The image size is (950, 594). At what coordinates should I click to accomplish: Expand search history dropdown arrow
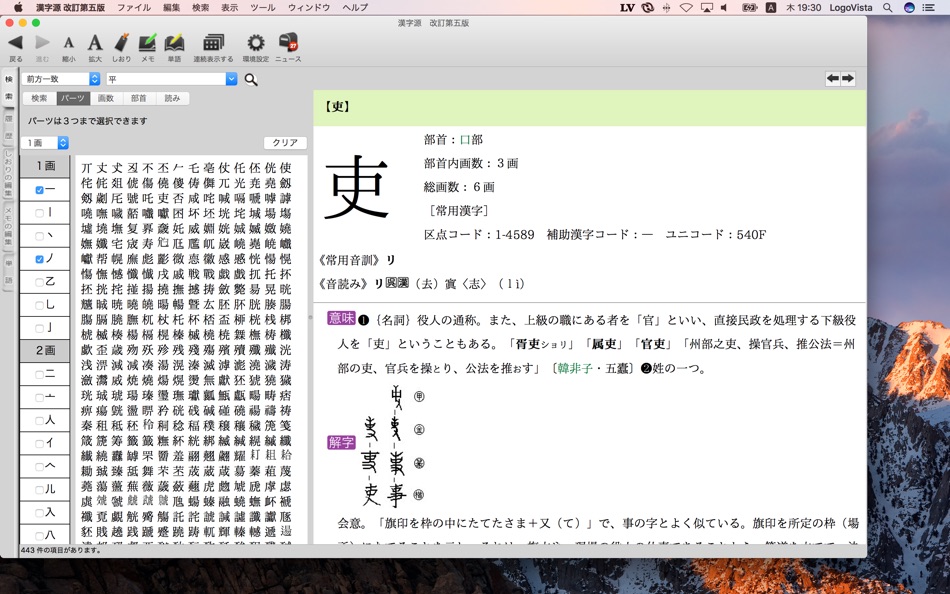click(x=231, y=79)
